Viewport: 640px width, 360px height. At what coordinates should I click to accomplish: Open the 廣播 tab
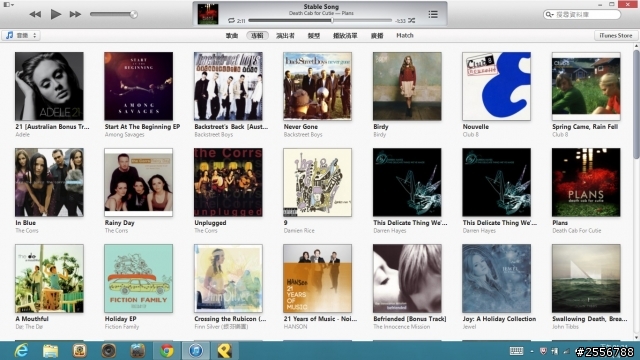tap(377, 36)
